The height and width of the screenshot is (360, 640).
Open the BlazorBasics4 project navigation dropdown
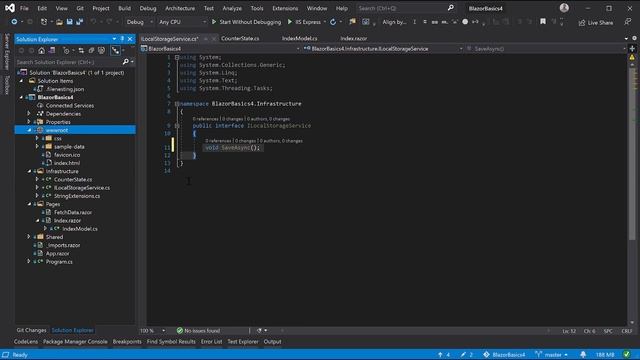pyautogui.click(x=220, y=49)
